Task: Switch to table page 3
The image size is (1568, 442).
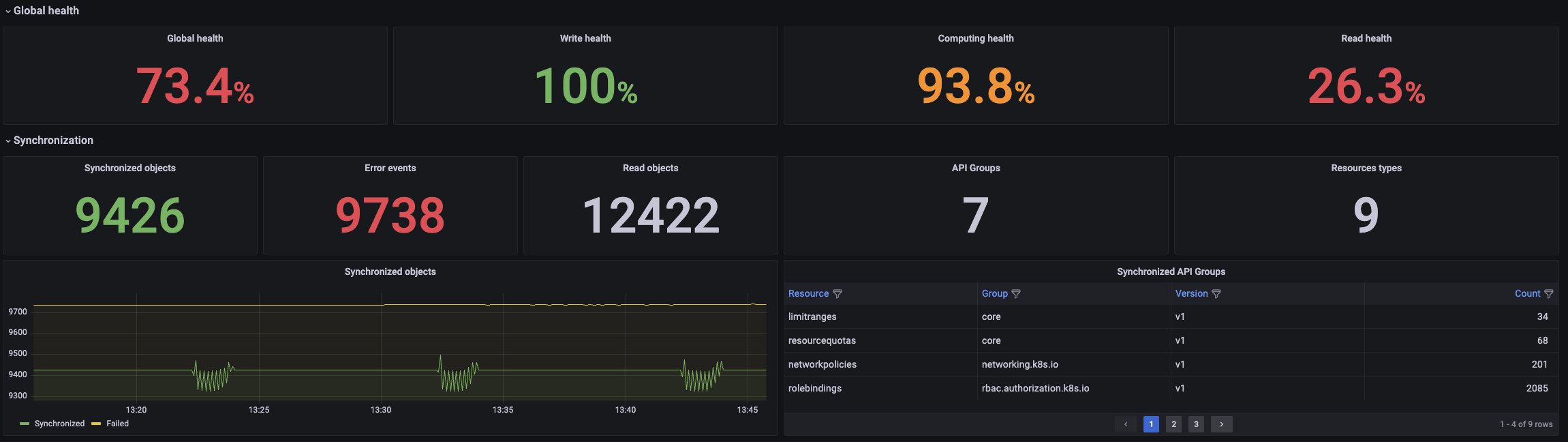Action: pyautogui.click(x=1196, y=424)
